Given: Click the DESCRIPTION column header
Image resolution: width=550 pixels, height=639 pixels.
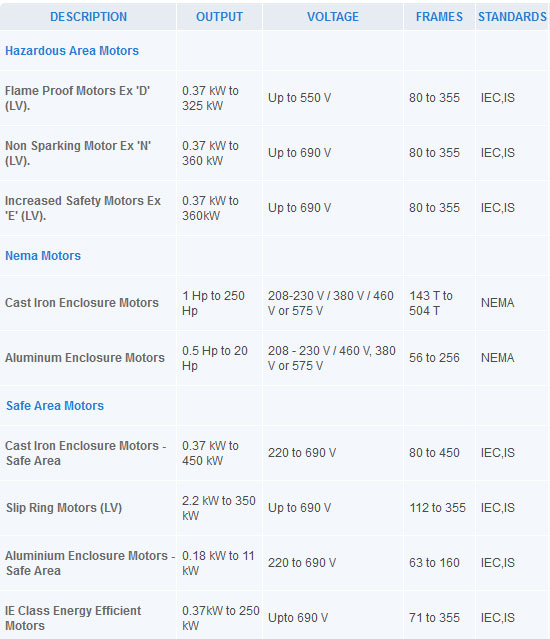Looking at the screenshot, I should [88, 17].
